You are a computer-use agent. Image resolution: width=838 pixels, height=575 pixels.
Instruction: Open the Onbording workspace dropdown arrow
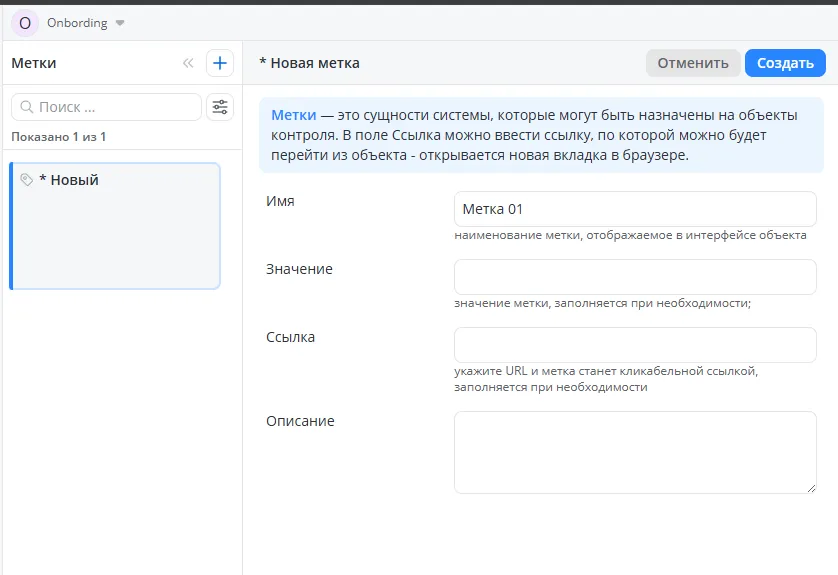pos(120,23)
